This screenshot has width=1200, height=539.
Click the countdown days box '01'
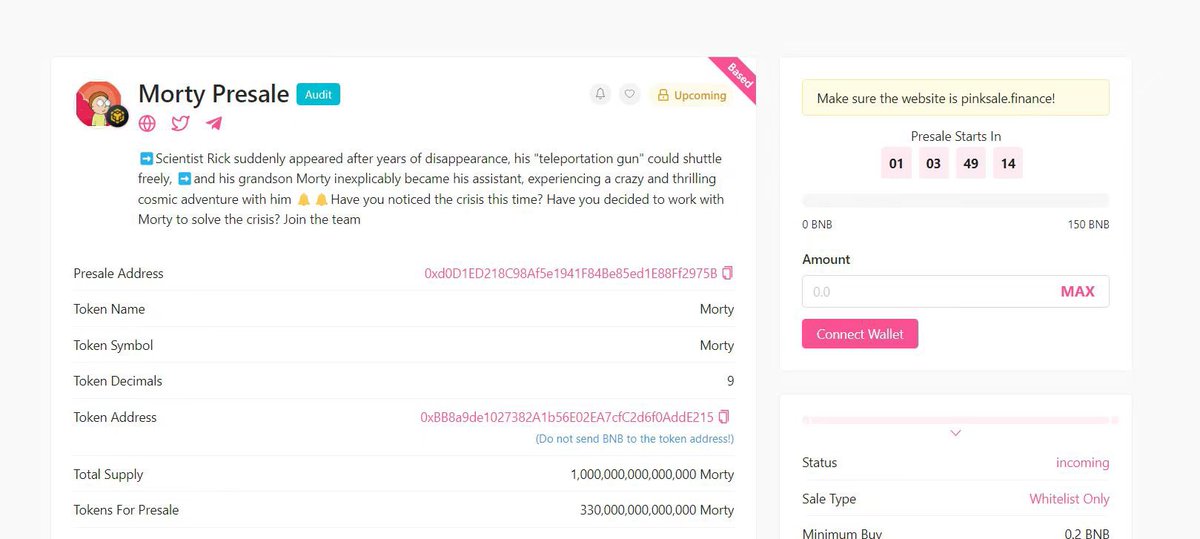click(x=896, y=163)
